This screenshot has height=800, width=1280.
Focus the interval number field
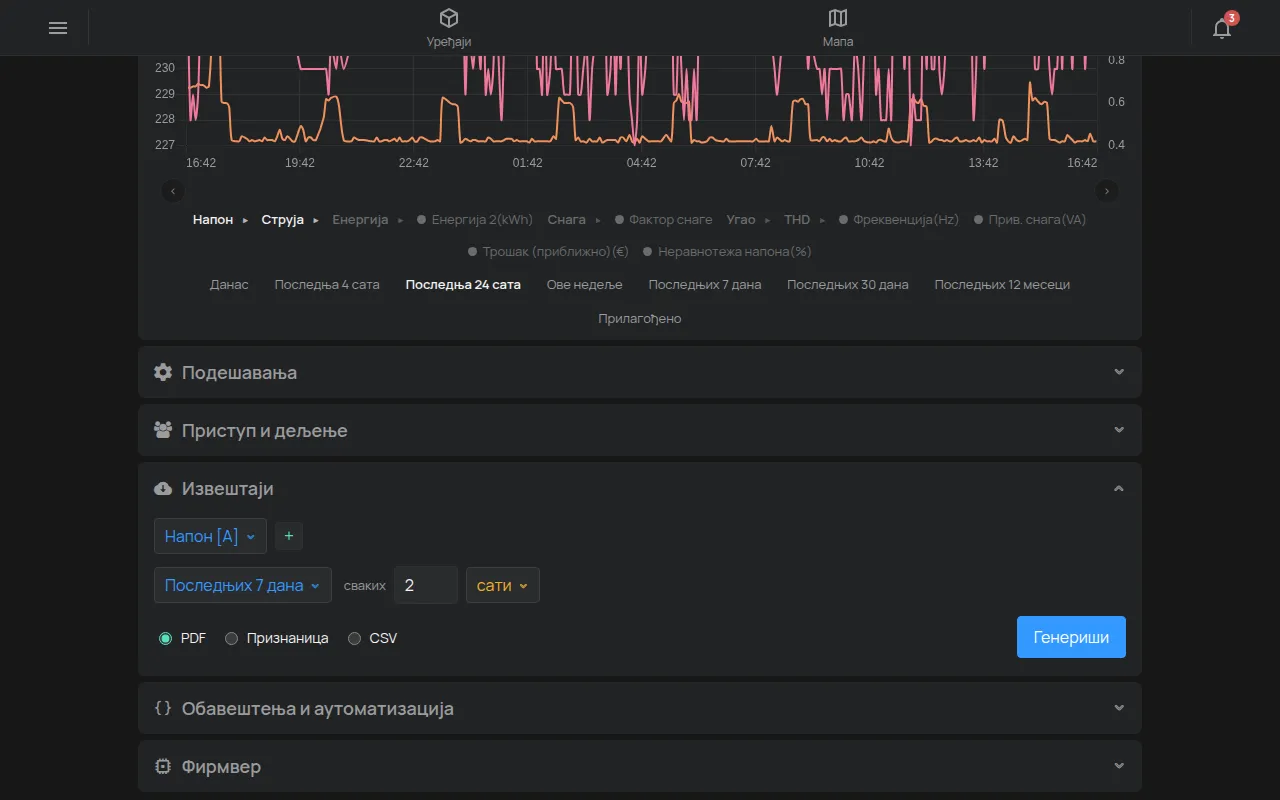point(426,585)
